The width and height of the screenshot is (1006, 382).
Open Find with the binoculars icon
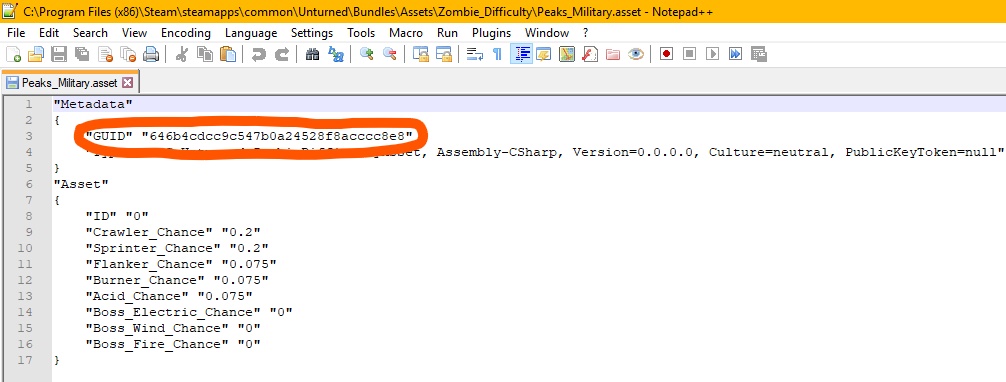312,55
